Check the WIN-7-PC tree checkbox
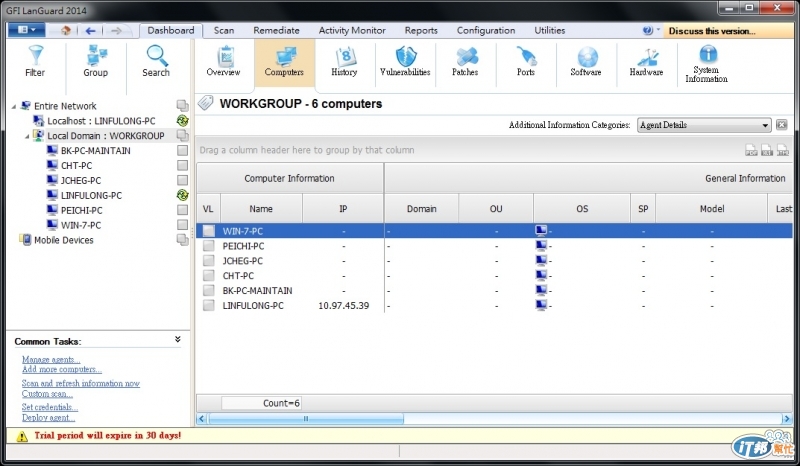The width and height of the screenshot is (800, 466). 182,225
